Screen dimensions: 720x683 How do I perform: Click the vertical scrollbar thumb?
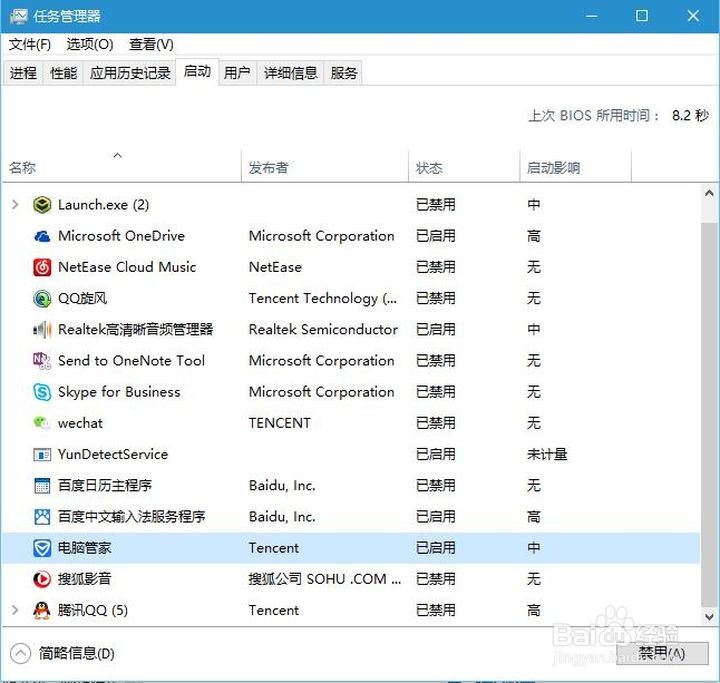(709, 414)
